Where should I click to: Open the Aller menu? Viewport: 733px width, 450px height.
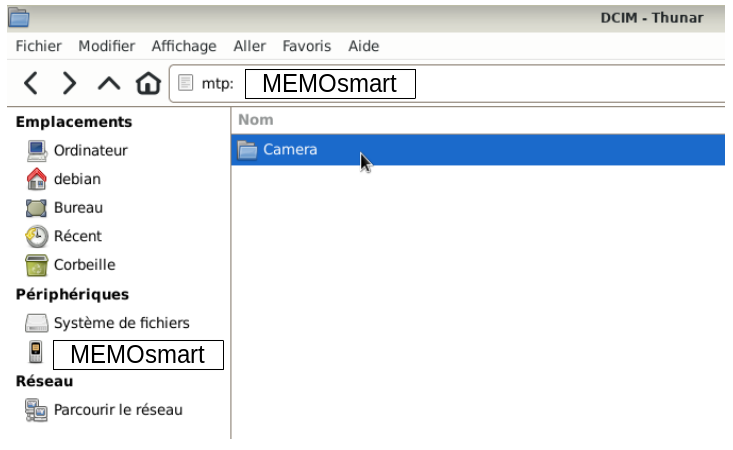(x=250, y=46)
